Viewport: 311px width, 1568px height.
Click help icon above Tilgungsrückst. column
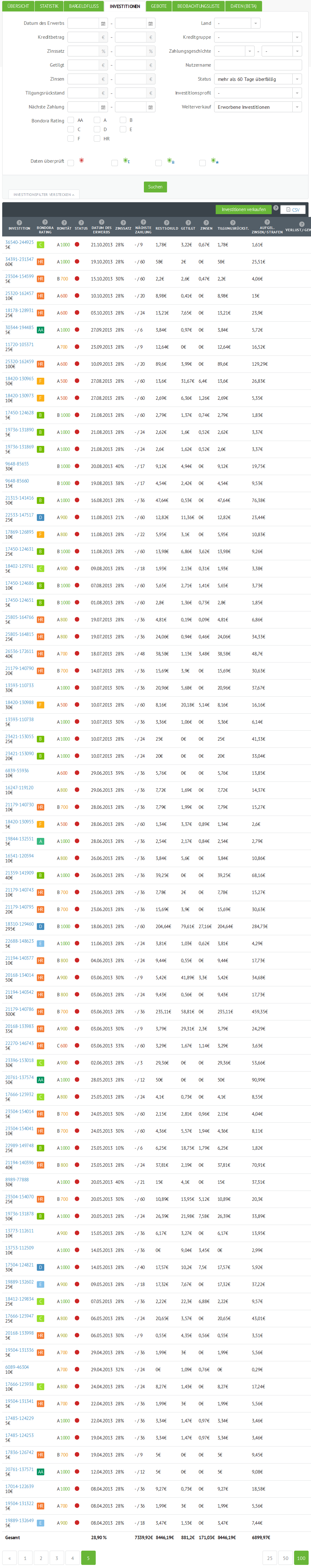click(233, 222)
